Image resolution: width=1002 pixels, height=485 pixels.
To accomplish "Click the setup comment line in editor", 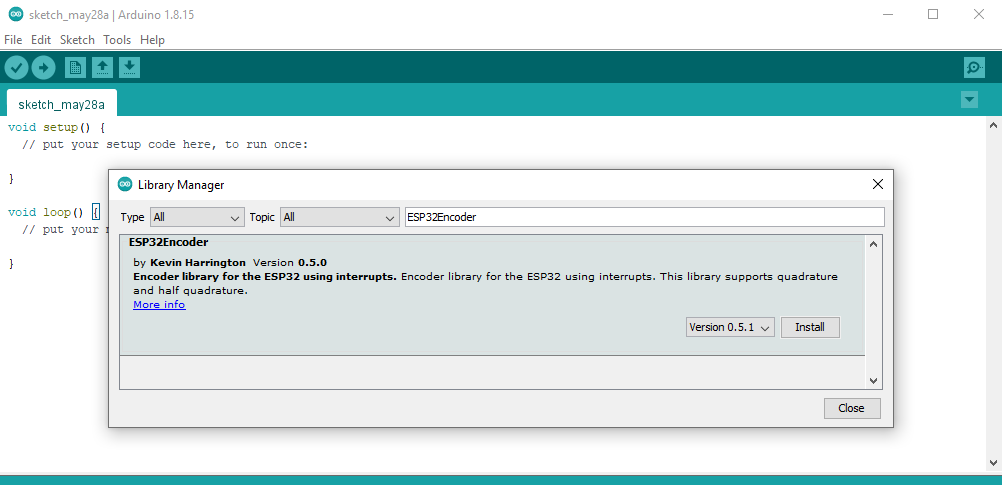I will click(165, 145).
